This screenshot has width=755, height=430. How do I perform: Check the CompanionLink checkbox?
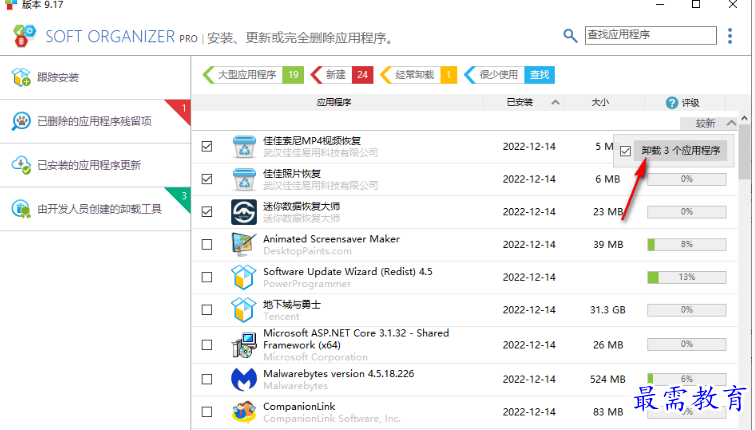[207, 412]
